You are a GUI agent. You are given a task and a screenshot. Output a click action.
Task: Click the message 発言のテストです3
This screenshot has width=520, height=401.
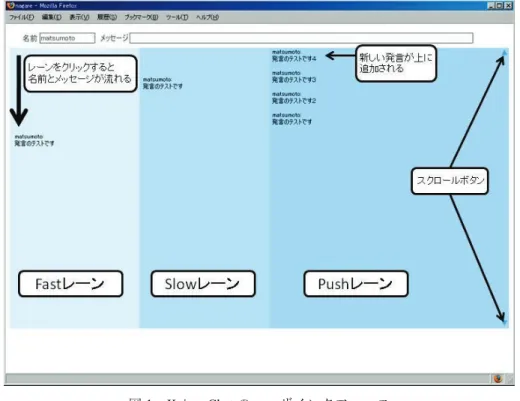tap(294, 80)
